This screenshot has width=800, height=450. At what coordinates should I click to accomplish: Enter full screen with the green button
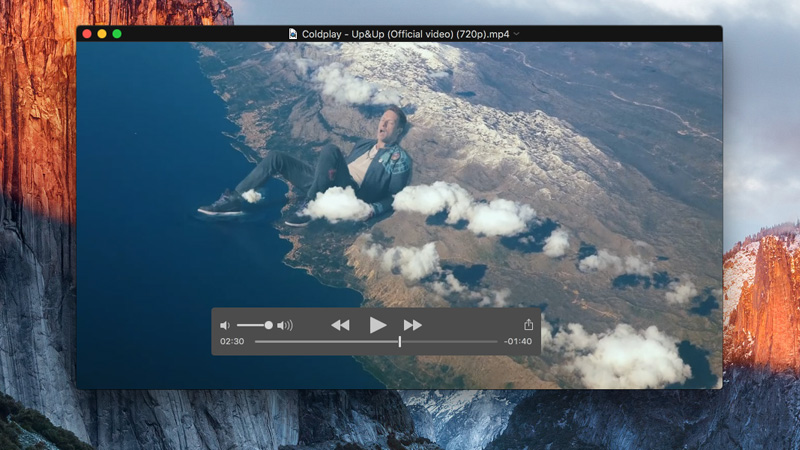click(x=117, y=34)
